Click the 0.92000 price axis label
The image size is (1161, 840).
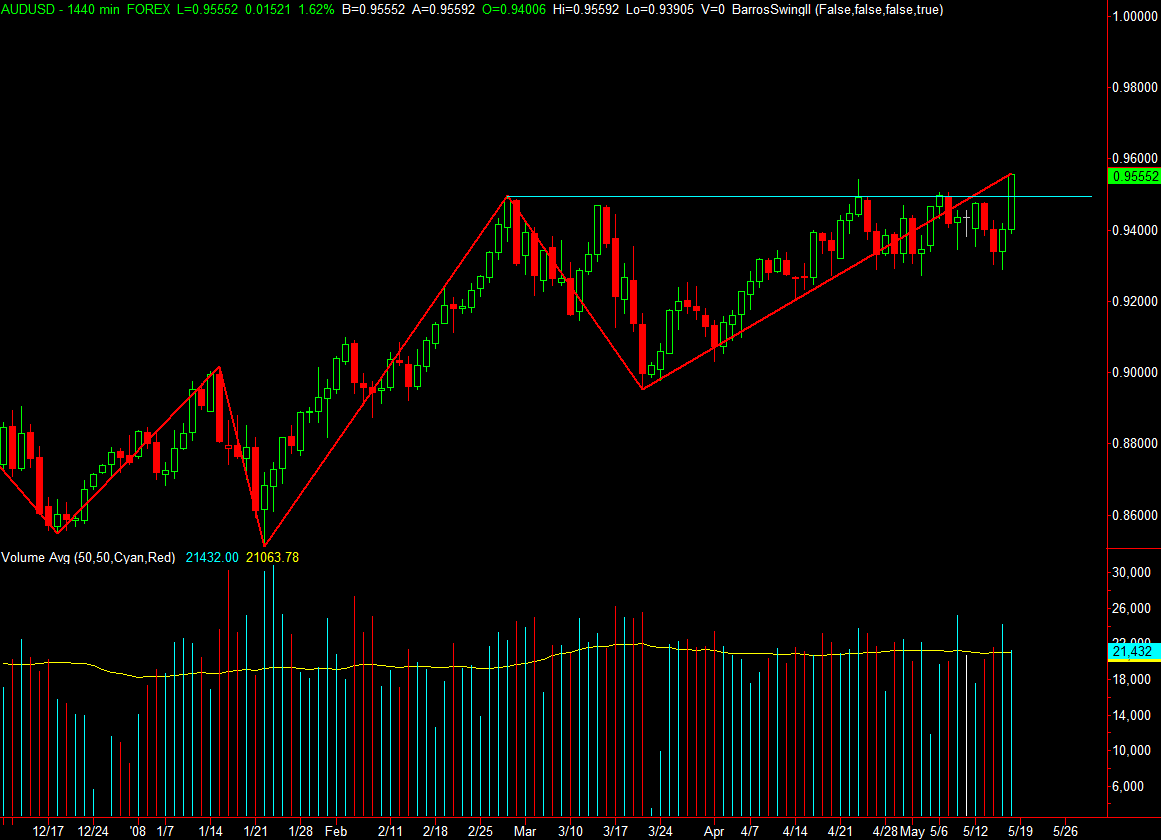(1135, 301)
